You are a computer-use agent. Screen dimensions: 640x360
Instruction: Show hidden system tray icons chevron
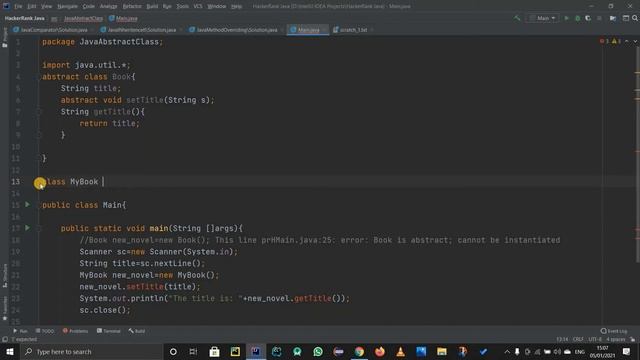click(507, 351)
